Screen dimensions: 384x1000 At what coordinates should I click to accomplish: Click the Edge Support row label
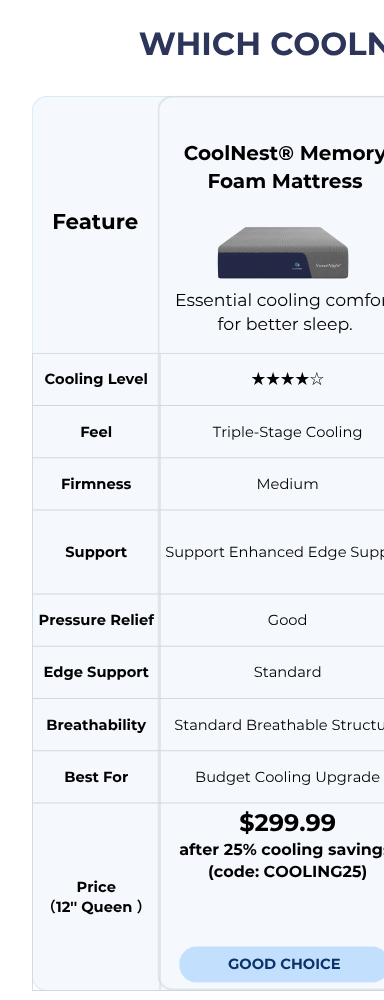tap(96, 672)
